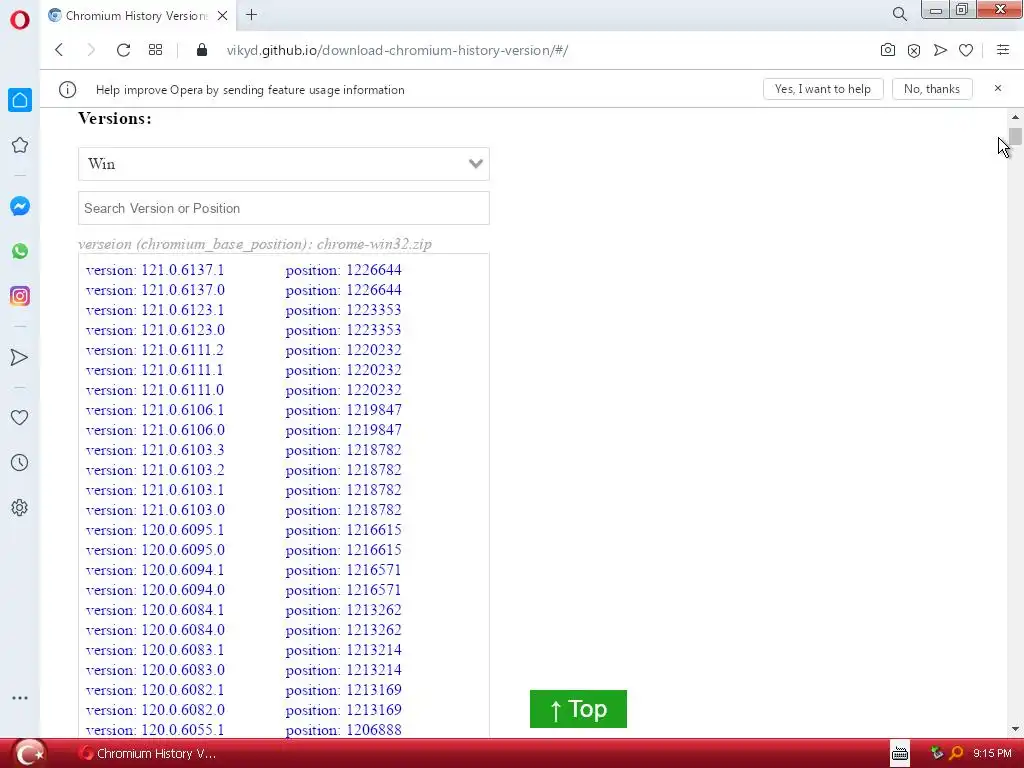Click the ad blocker shield icon
The height and width of the screenshot is (768, 1024).
point(914,50)
